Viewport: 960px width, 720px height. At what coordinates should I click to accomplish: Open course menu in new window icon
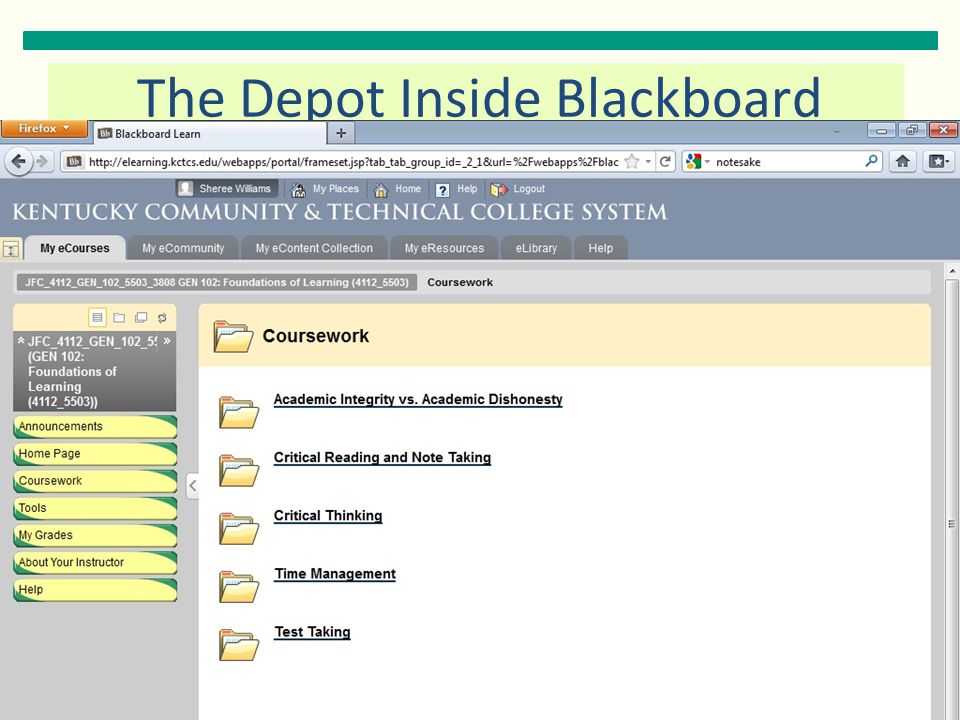(141, 317)
